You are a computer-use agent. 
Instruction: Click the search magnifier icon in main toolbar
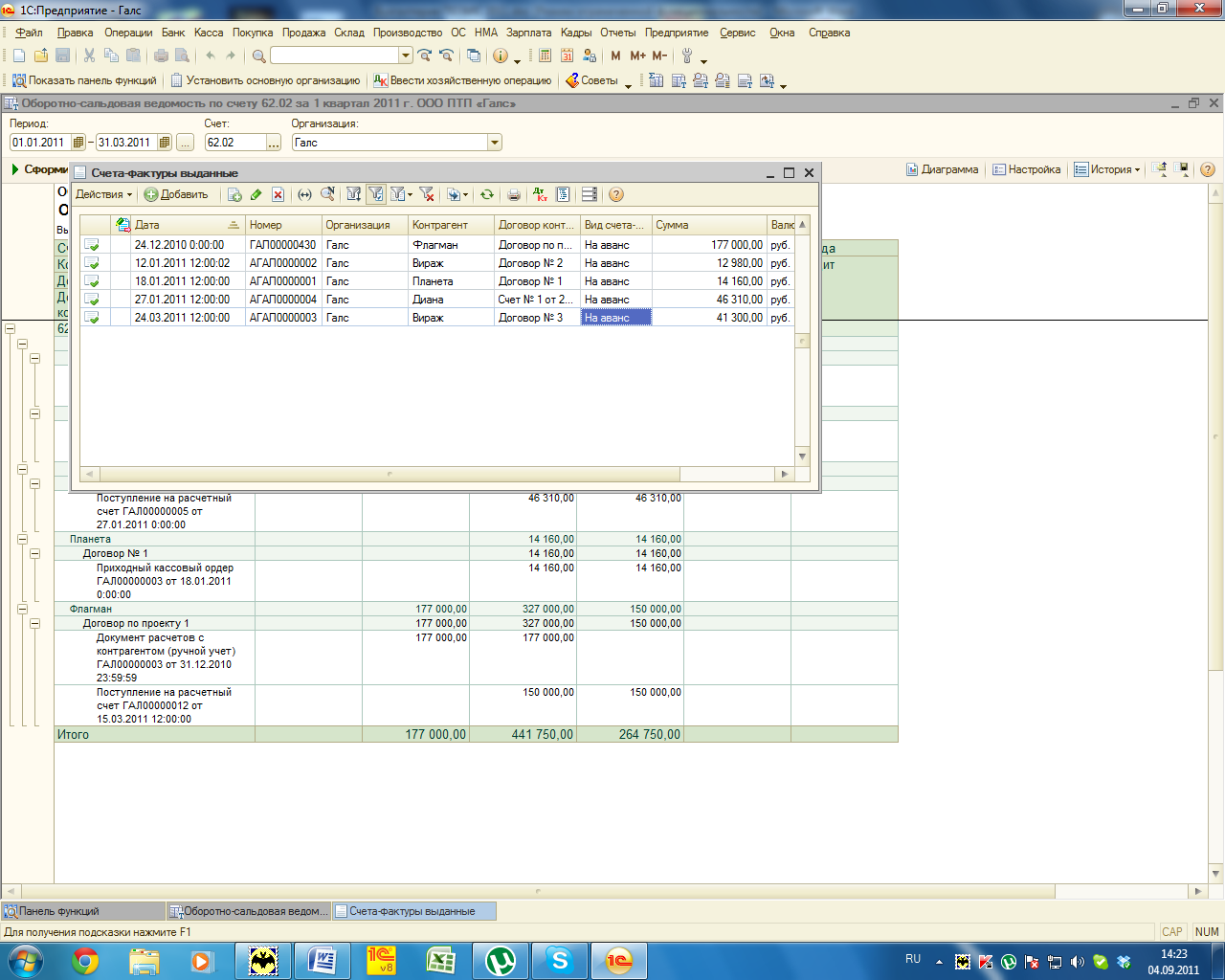[x=258, y=56]
